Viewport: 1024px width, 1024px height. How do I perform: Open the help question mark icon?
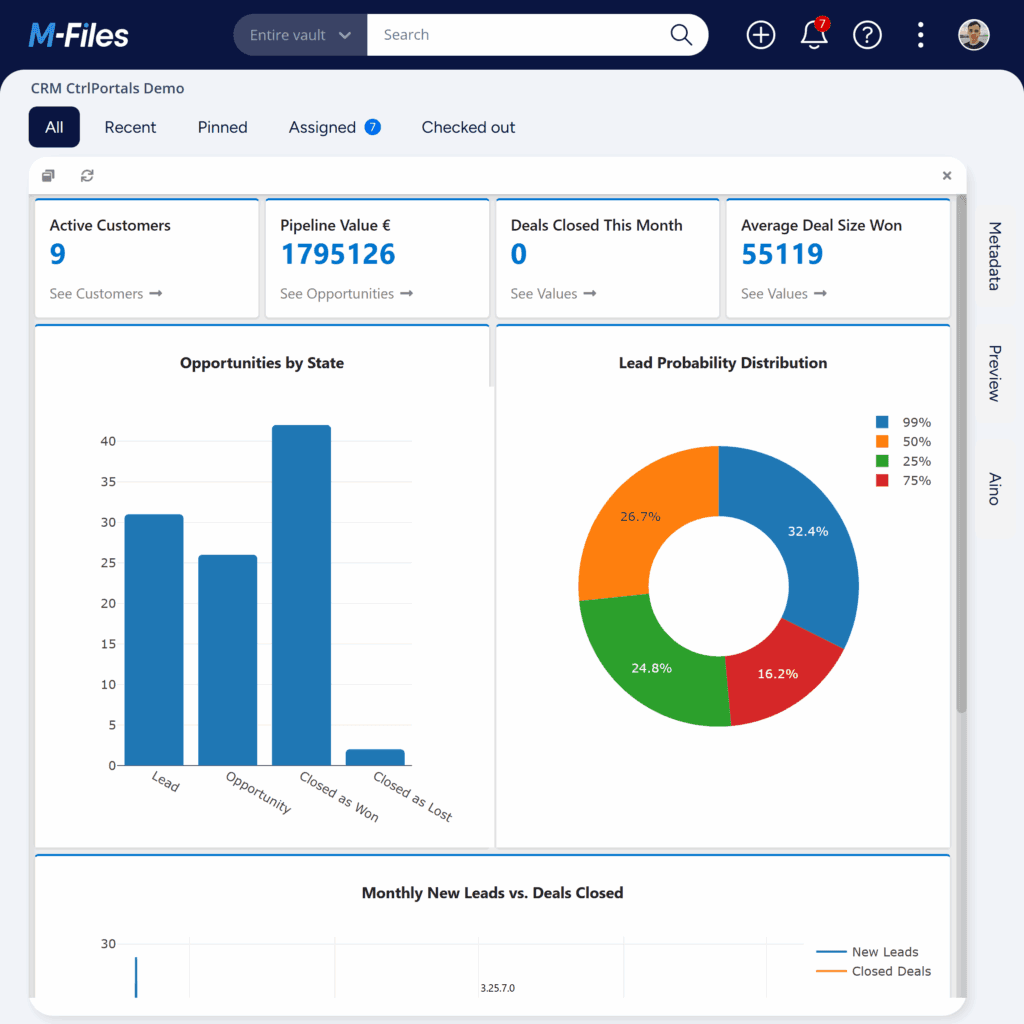point(867,35)
